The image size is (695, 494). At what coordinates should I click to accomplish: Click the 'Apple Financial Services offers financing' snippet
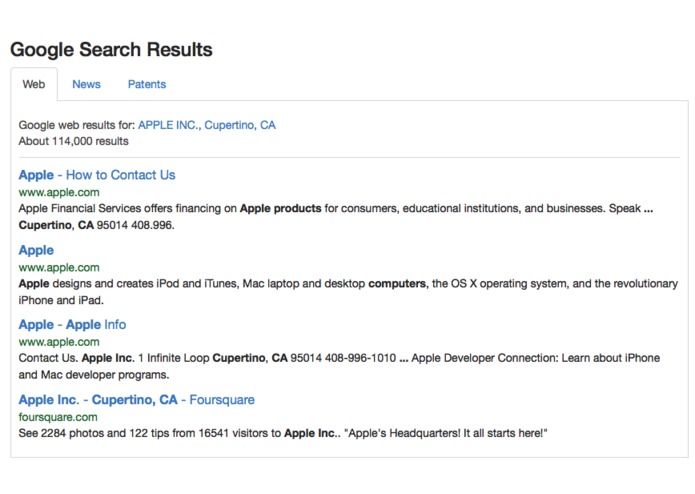click(x=336, y=217)
